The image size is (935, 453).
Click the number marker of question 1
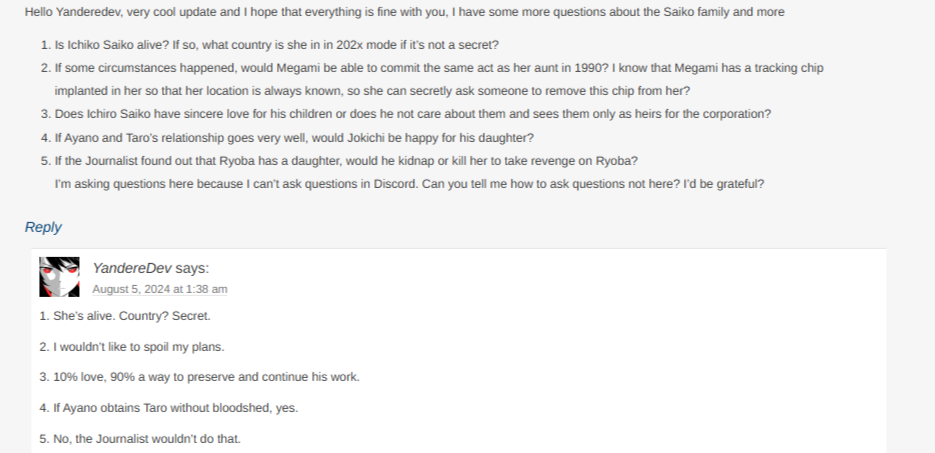pyautogui.click(x=46, y=45)
